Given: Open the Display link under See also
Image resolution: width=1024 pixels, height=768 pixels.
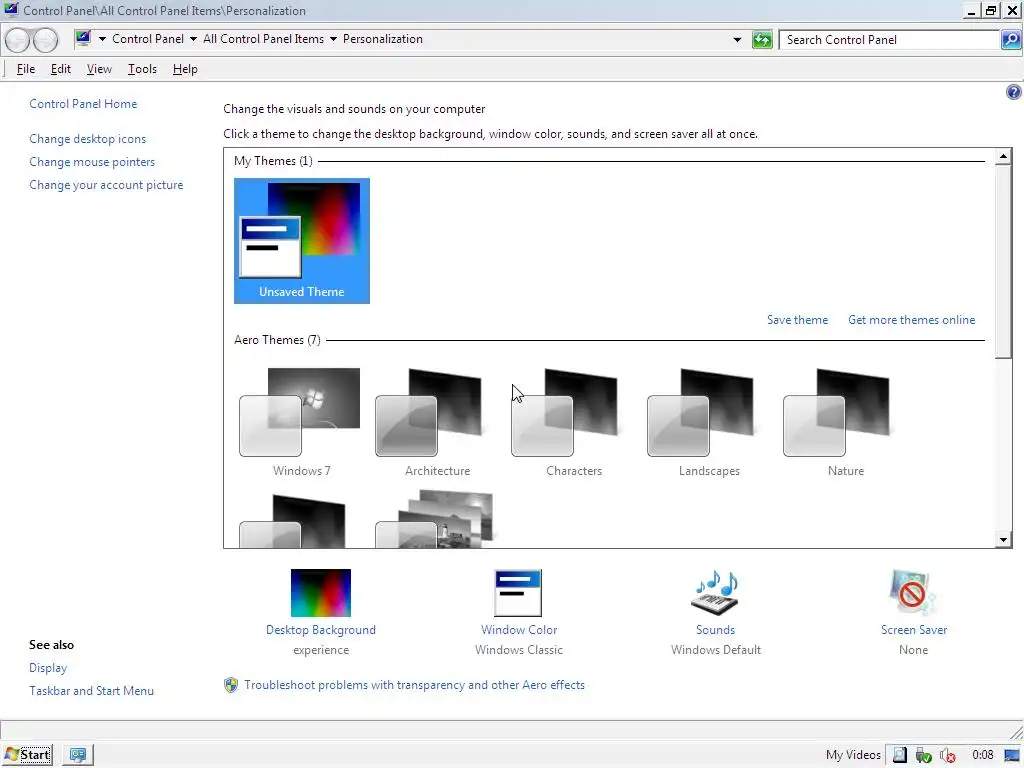Looking at the screenshot, I should (48, 668).
